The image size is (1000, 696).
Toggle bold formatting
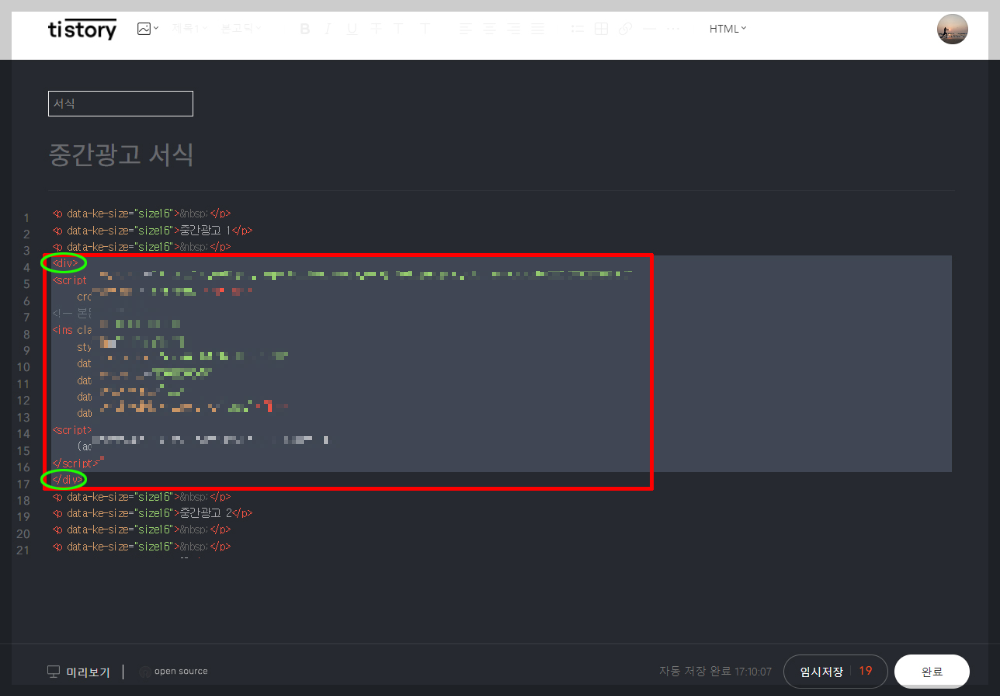305,29
